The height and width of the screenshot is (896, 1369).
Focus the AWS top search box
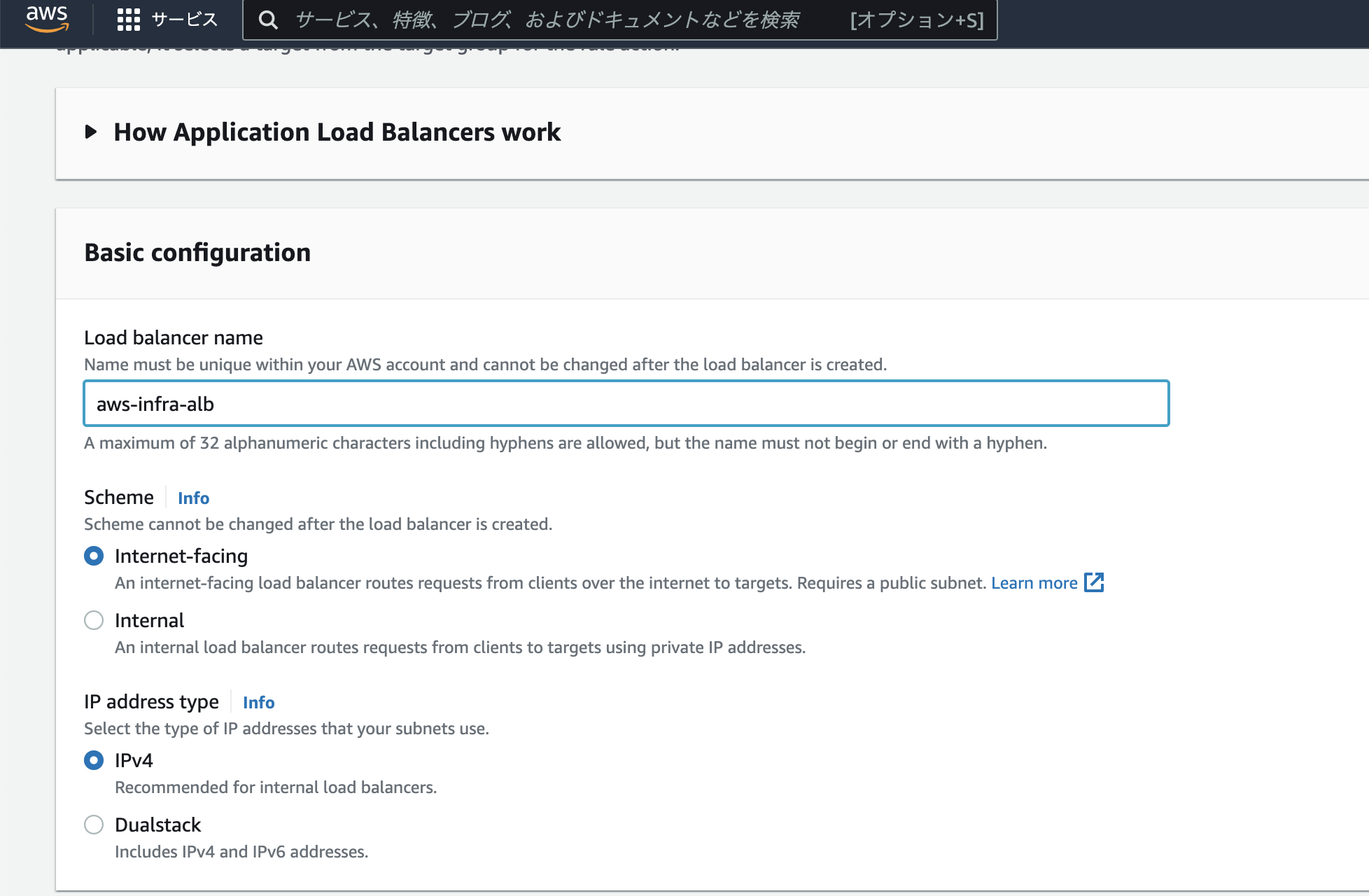(546, 20)
